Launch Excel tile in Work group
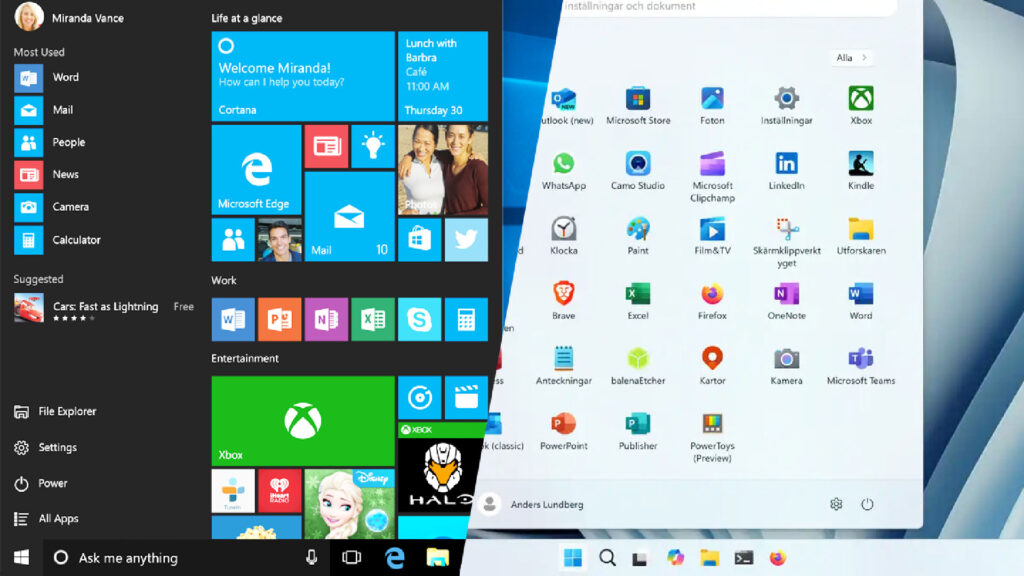This screenshot has width=1024, height=576. point(373,319)
